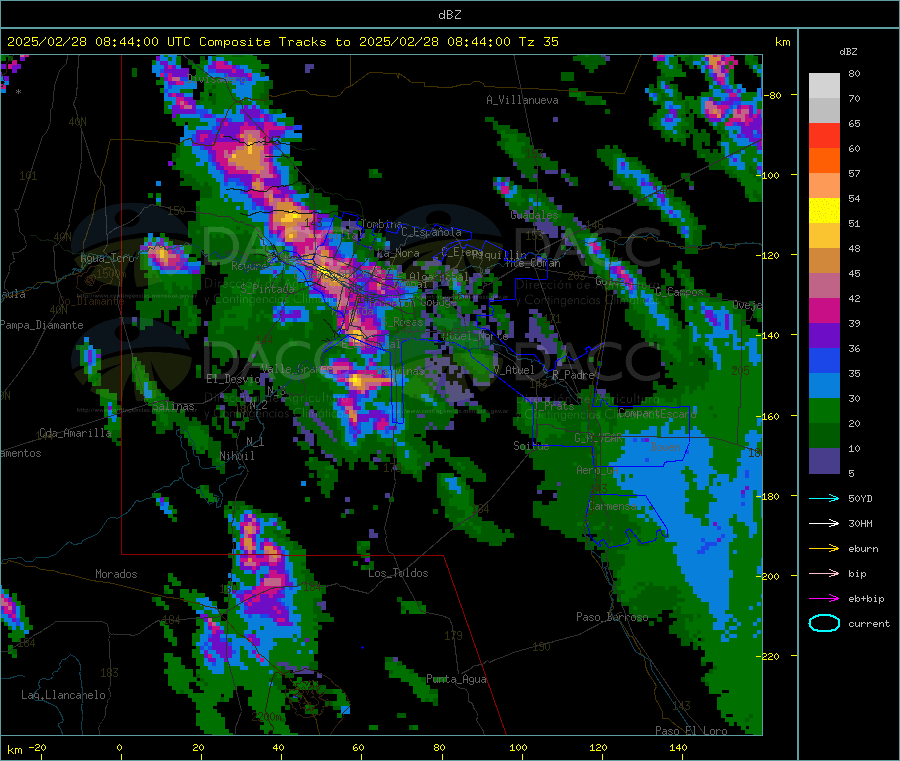Click the Agua_Toro place label
900x761 pixels.
coord(107,258)
